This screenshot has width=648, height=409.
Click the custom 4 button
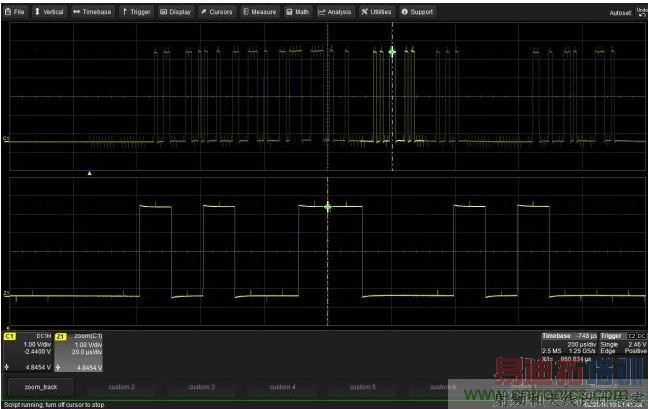tap(283, 386)
